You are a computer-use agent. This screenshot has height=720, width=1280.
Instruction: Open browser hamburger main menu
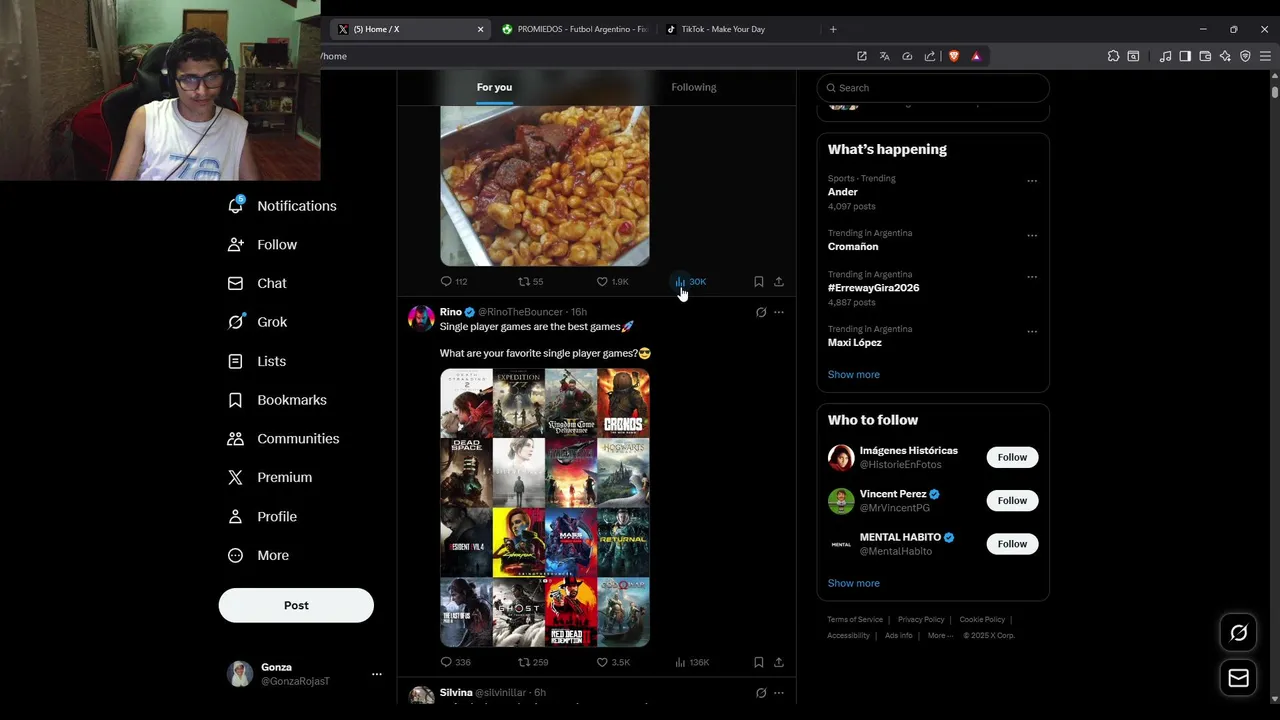point(1265,56)
